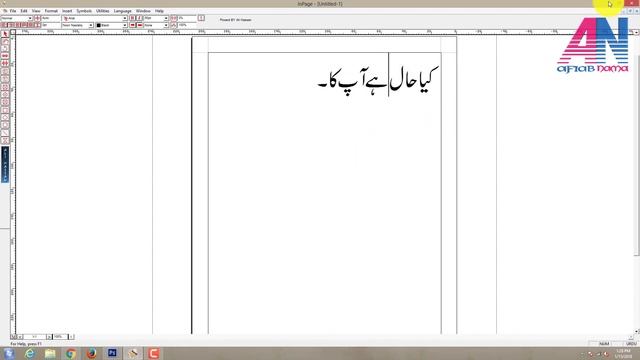The image size is (640, 360).
Task: Open File Explorer from the taskbar
Action: coord(50,353)
